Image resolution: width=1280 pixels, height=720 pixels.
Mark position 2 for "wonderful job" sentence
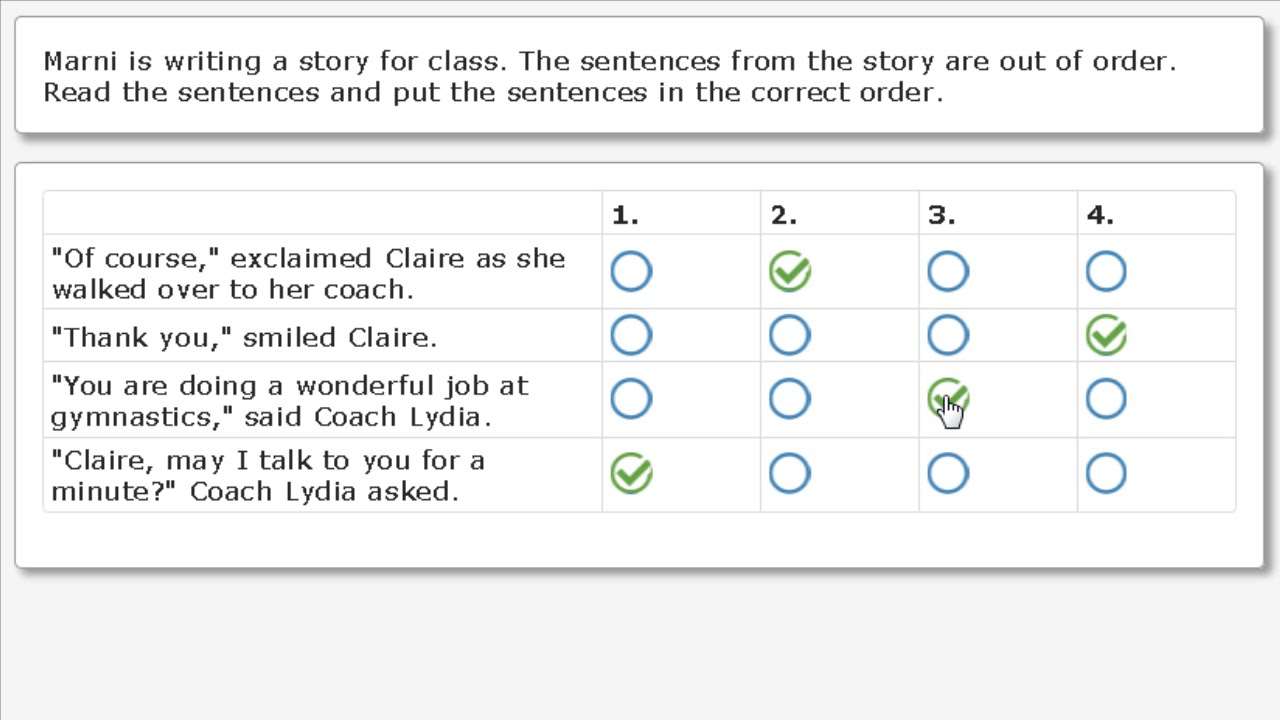790,399
